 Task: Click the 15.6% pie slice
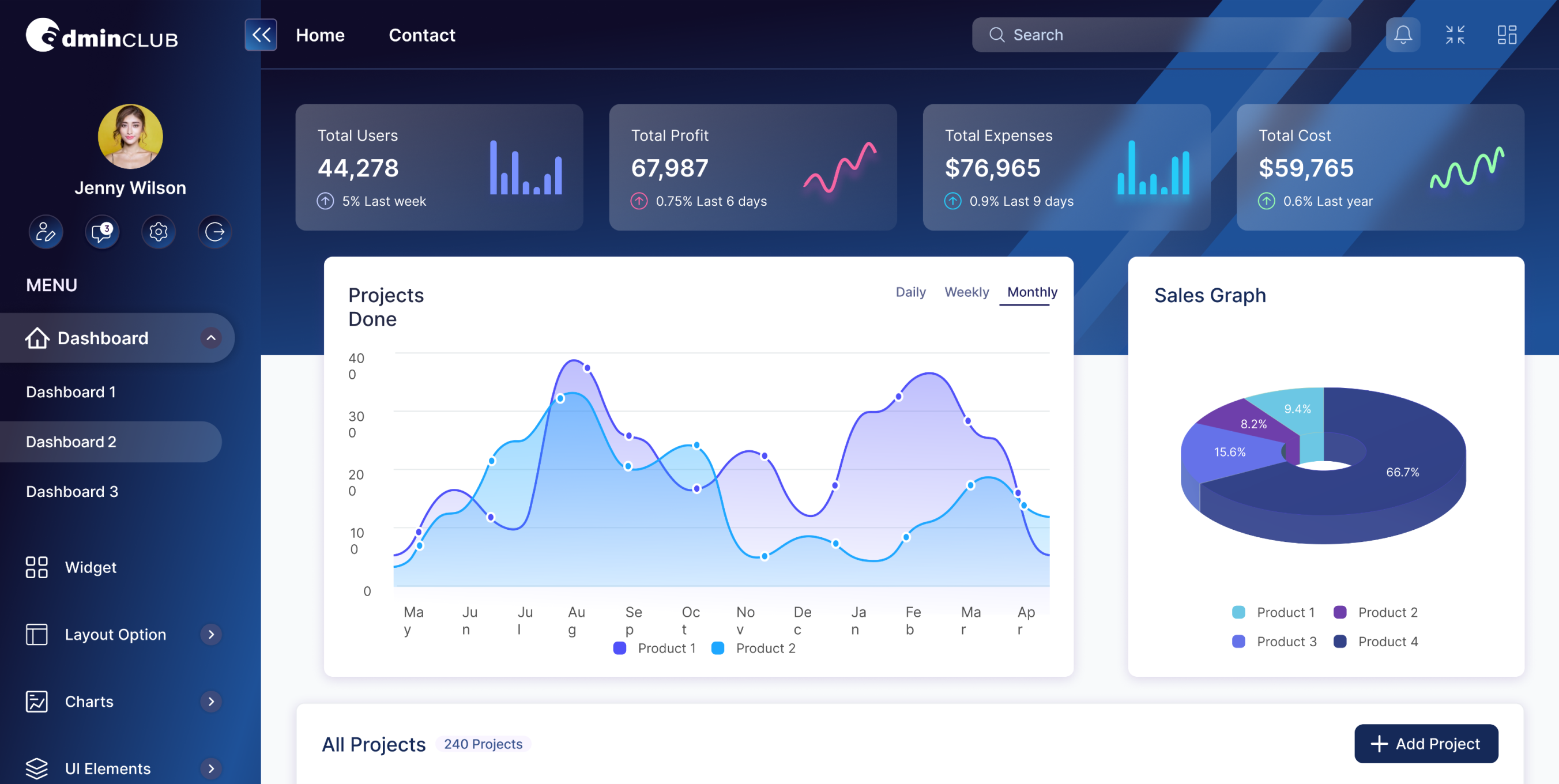click(1229, 452)
